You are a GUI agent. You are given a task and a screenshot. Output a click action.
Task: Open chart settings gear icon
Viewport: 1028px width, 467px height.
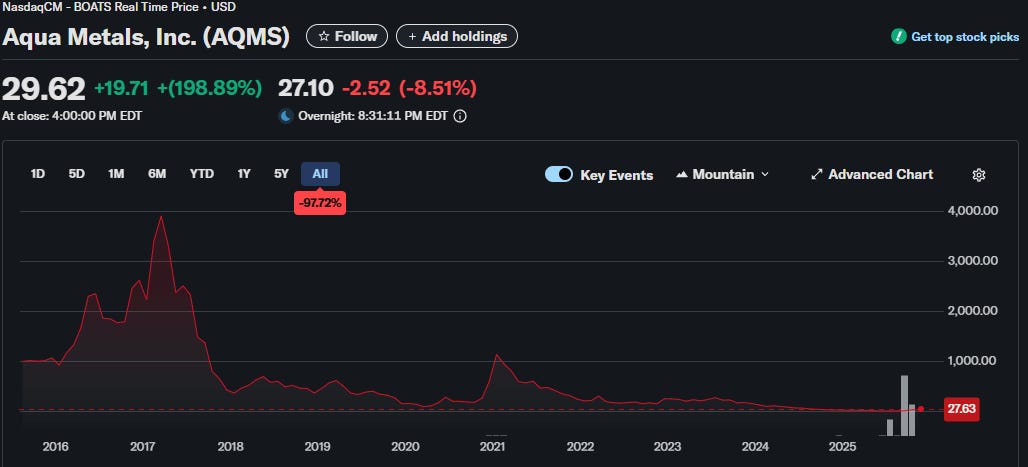tap(979, 175)
